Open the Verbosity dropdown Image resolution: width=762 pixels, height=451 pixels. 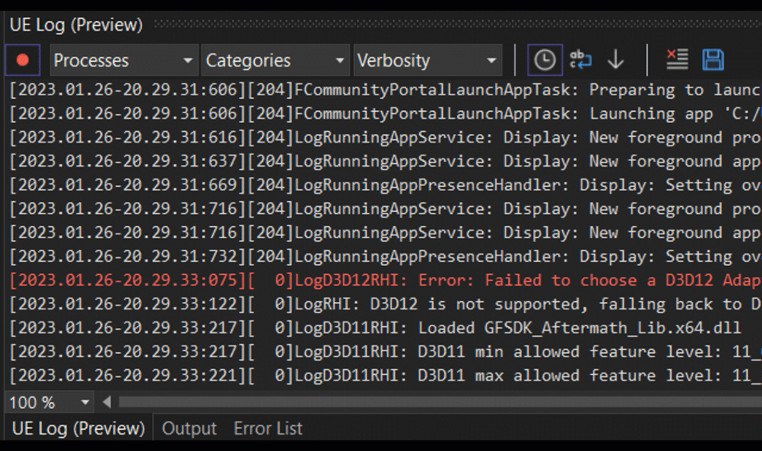click(x=426, y=60)
